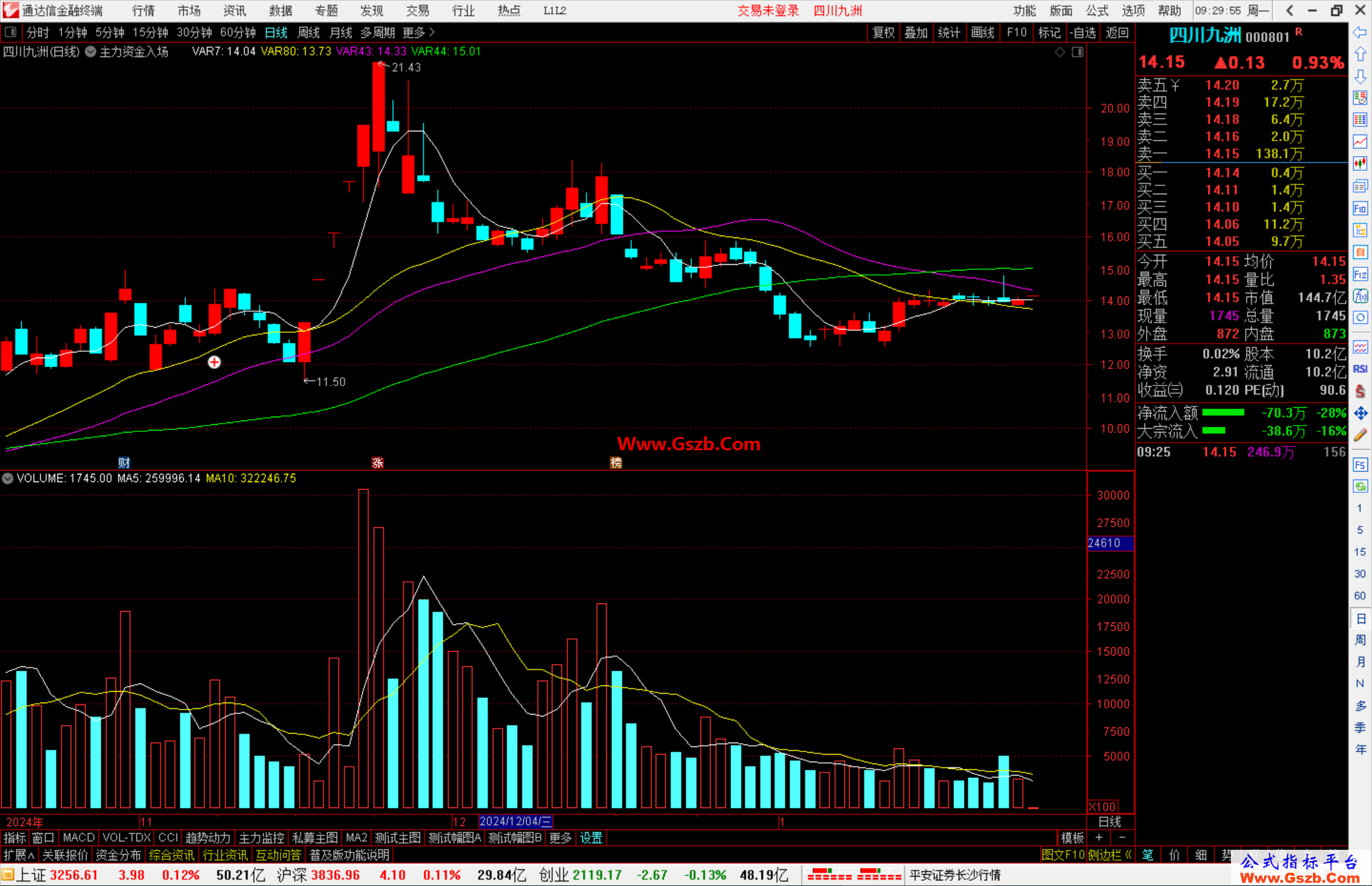Open the 模板 template selector
Viewport: 1372px width, 886px height.
click(1072, 838)
